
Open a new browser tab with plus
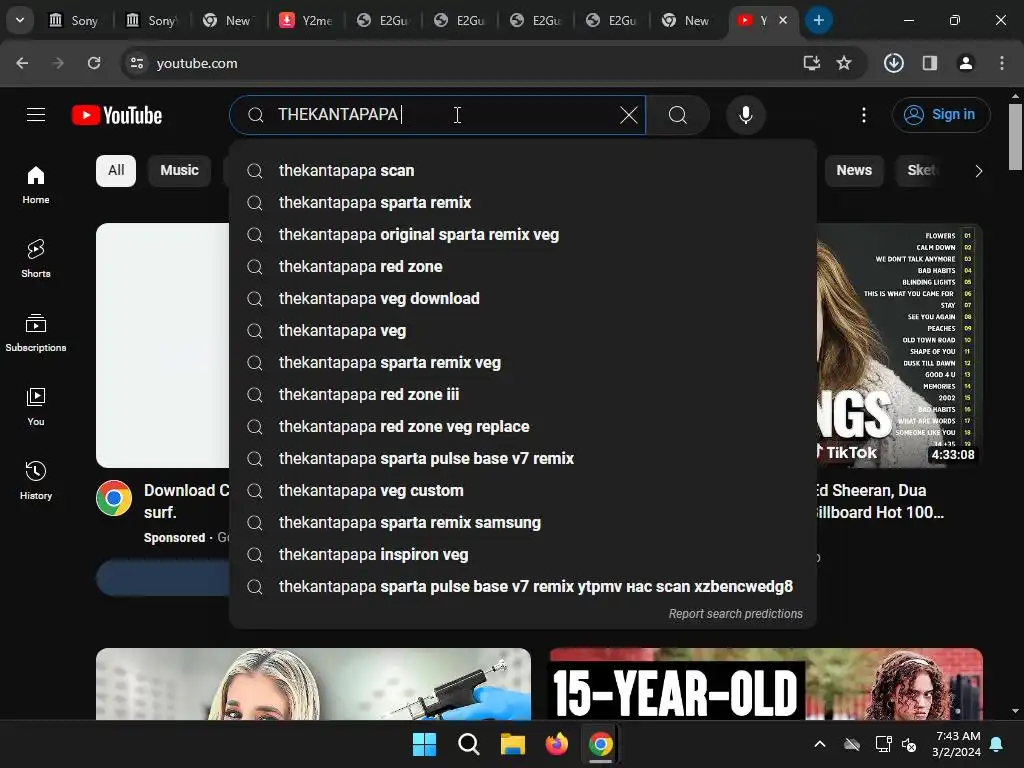pyautogui.click(x=818, y=20)
